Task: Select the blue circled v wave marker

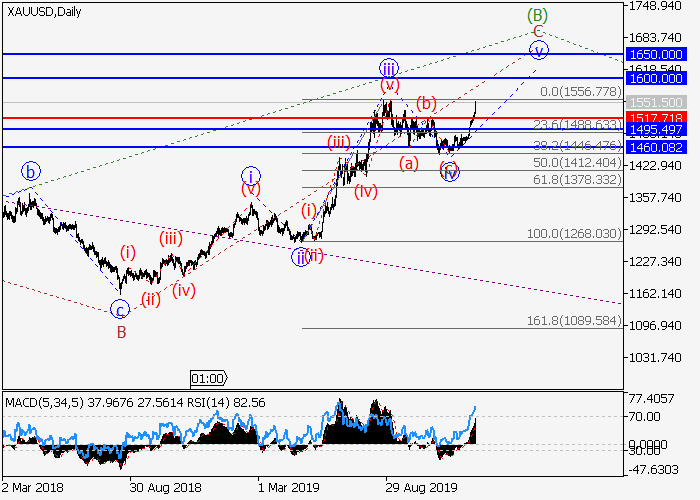Action: [x=539, y=50]
